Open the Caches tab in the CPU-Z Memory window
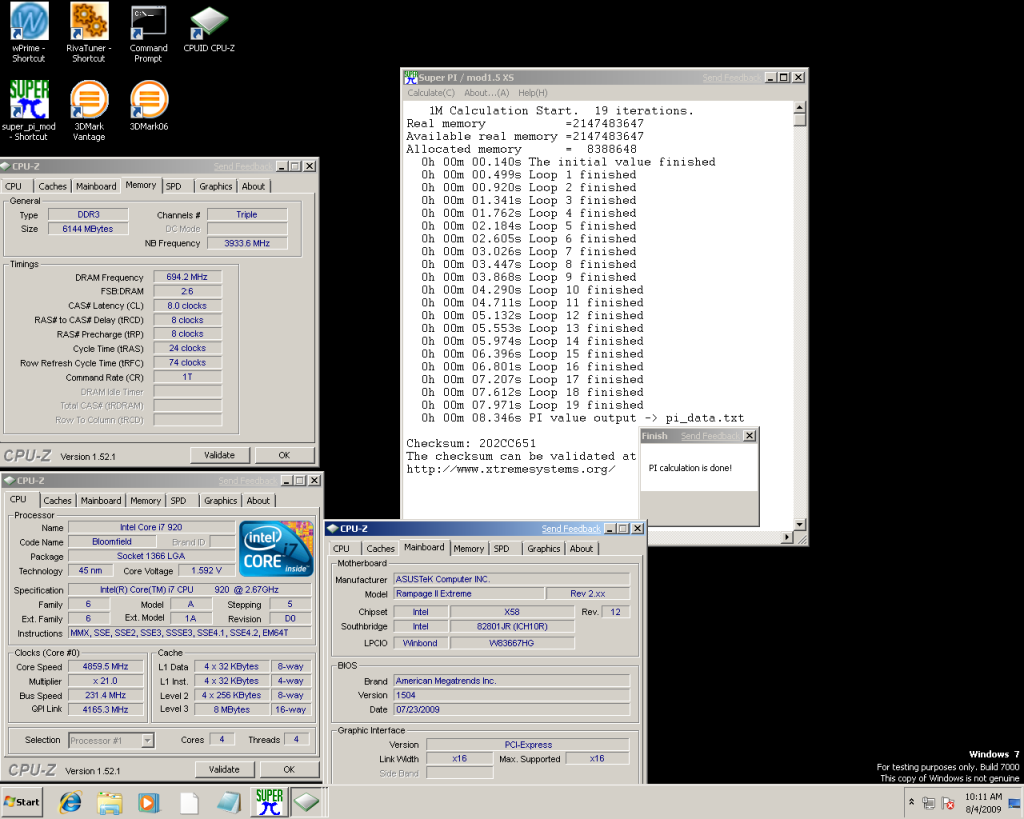The height and width of the screenshot is (819, 1024). pos(52,186)
